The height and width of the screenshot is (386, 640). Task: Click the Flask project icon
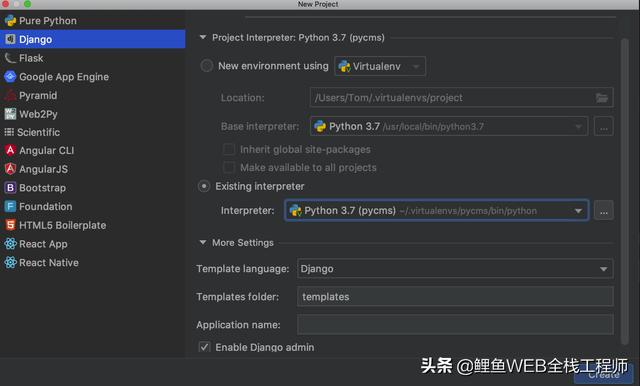(x=10, y=58)
